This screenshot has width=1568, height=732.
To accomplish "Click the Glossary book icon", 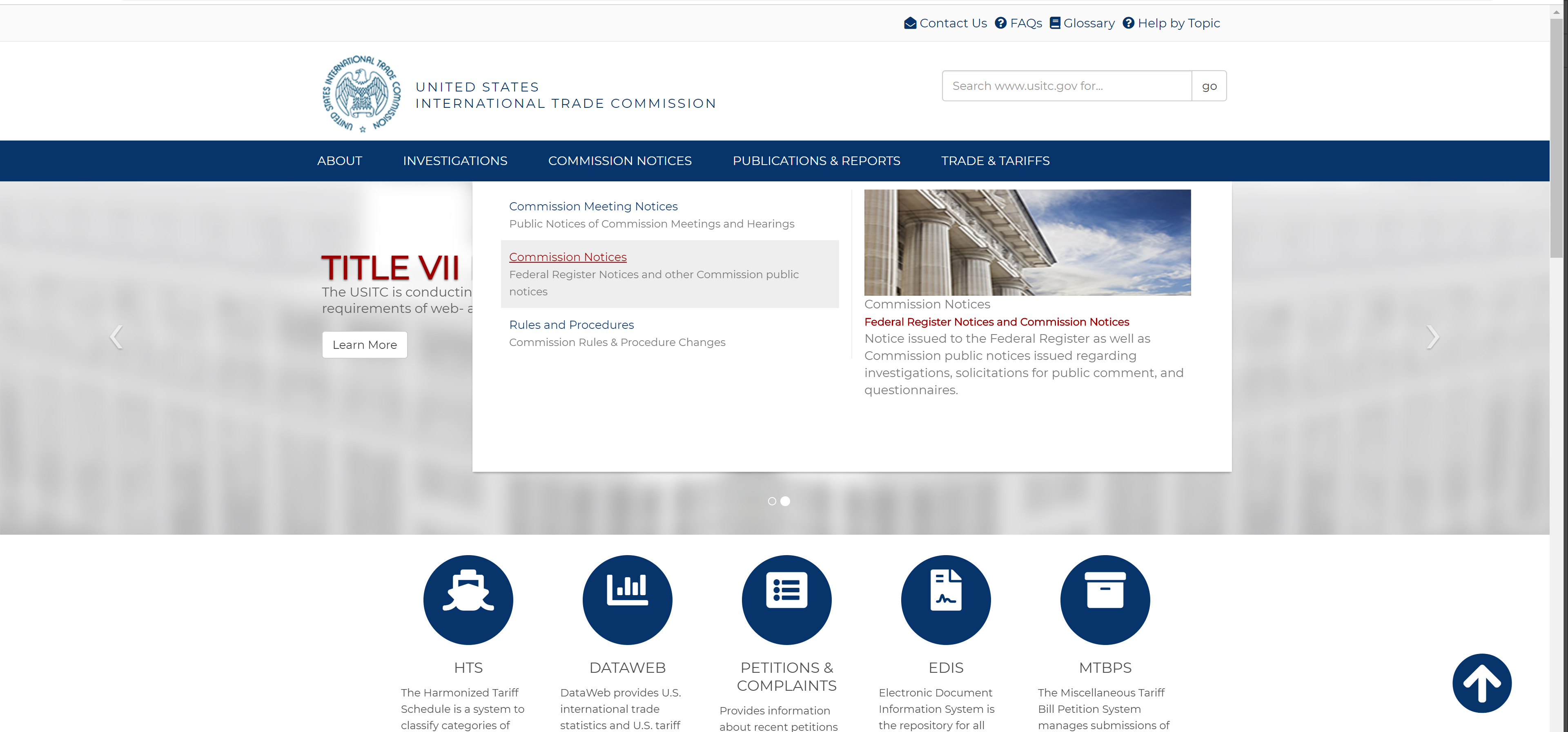I will (1056, 23).
